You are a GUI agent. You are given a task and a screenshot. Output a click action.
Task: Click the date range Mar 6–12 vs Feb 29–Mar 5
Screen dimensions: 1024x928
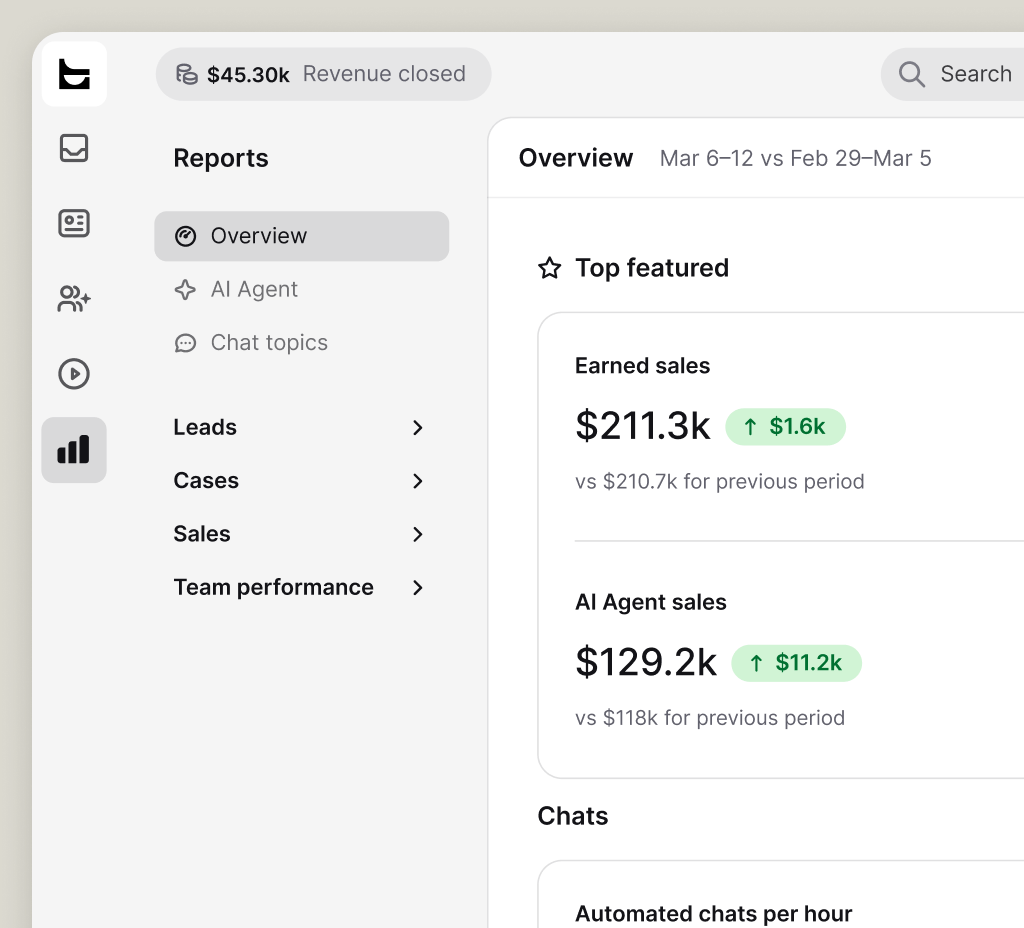pos(795,159)
